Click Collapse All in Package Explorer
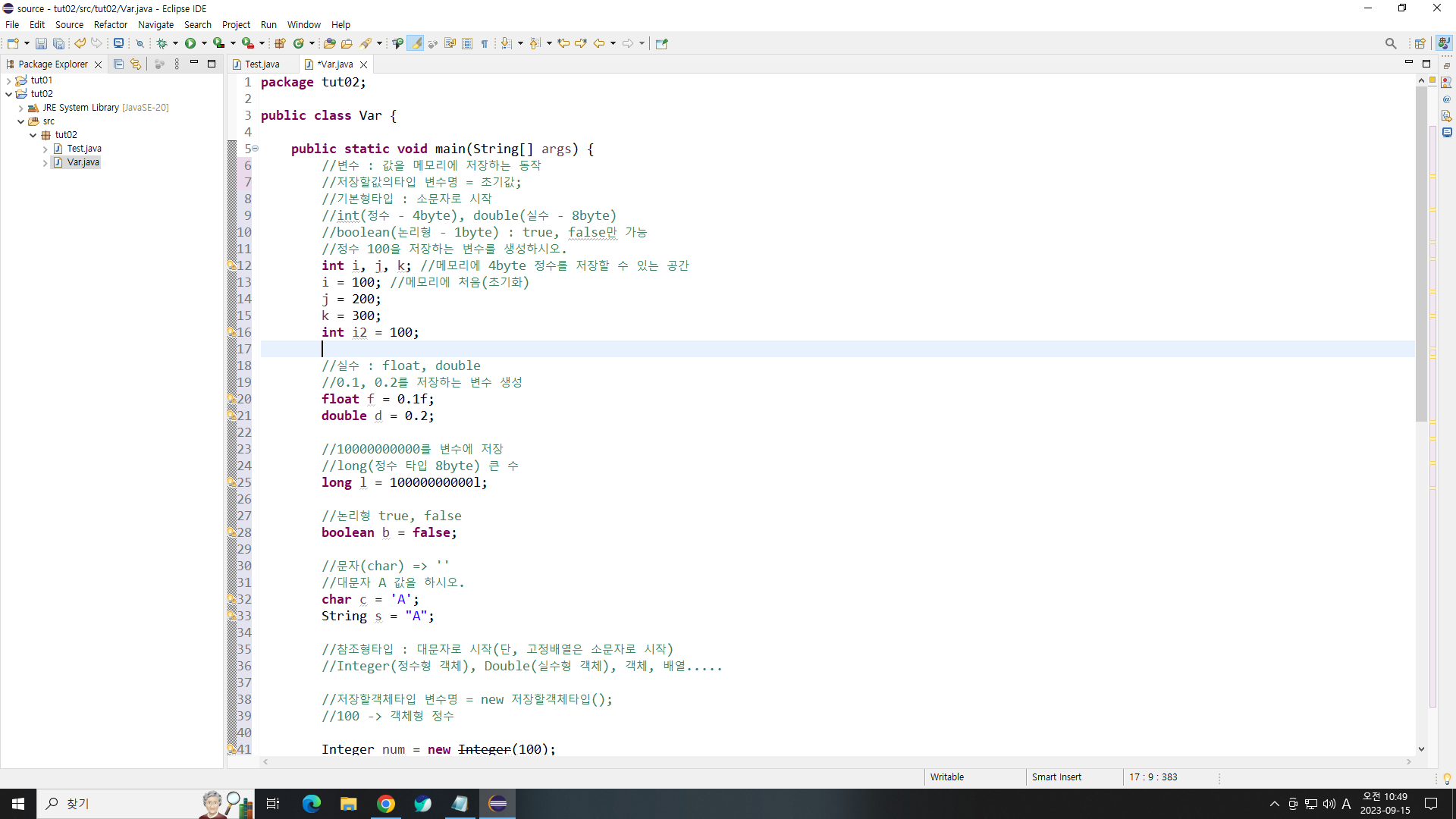The width and height of the screenshot is (1456, 819). click(118, 64)
